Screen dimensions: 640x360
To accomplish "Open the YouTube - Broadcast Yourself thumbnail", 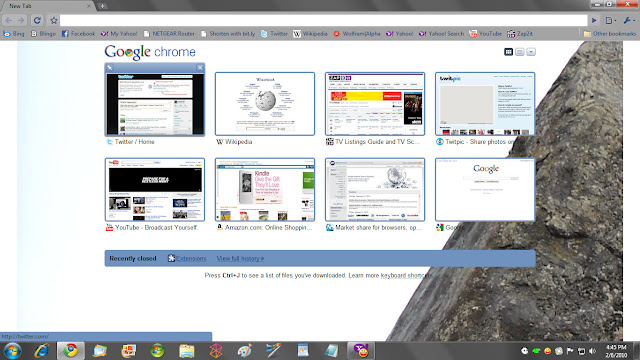I will 155,190.
